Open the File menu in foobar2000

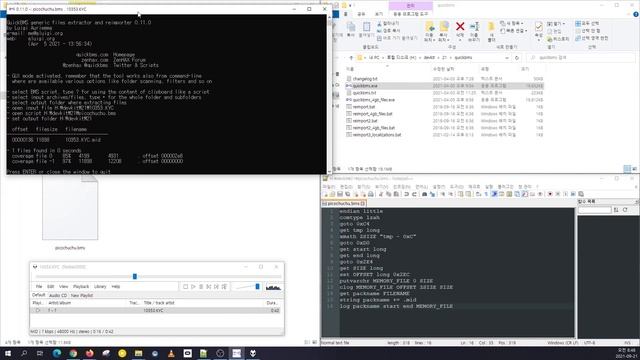(39, 287)
